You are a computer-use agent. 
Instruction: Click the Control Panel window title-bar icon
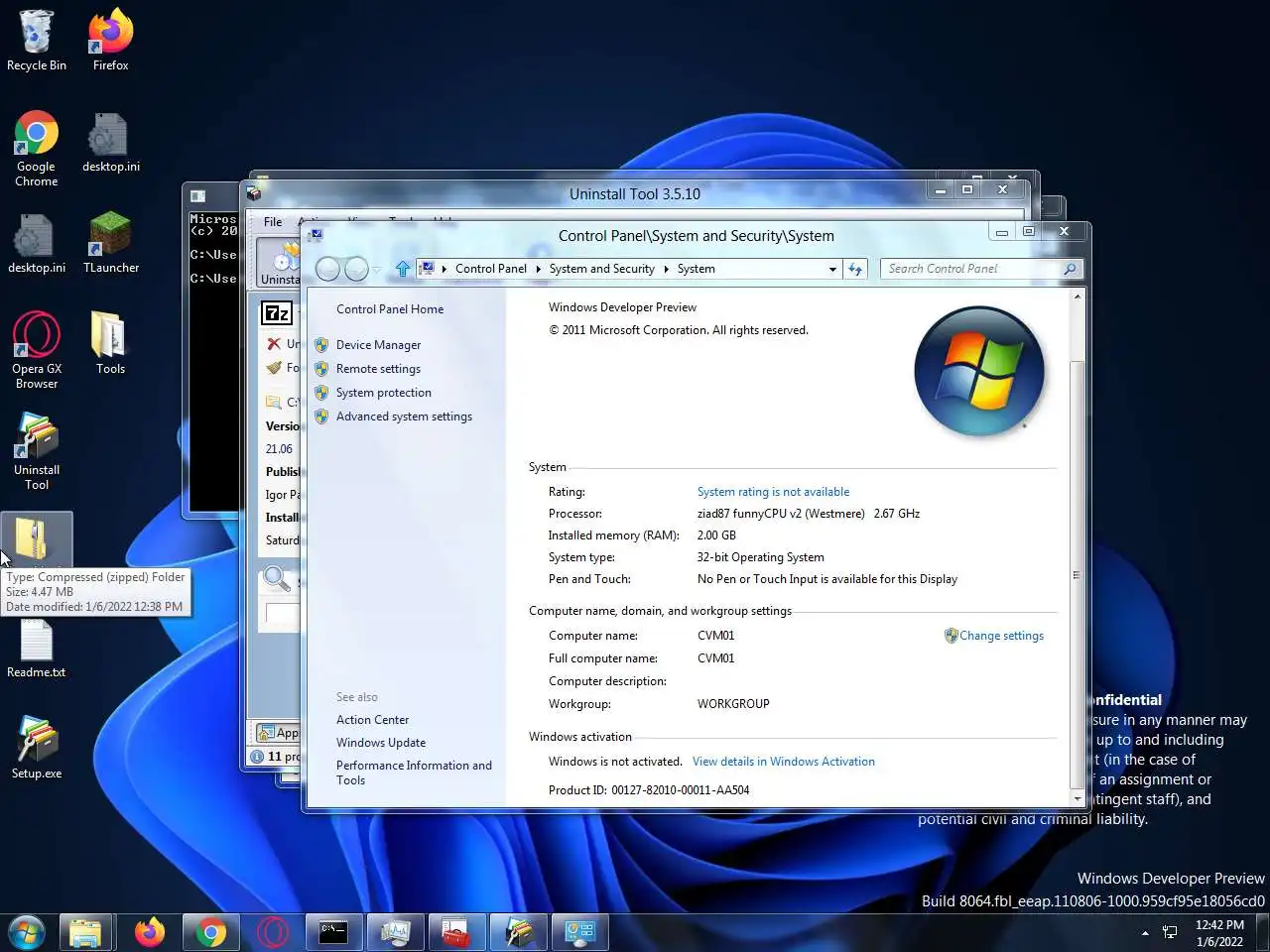317,236
